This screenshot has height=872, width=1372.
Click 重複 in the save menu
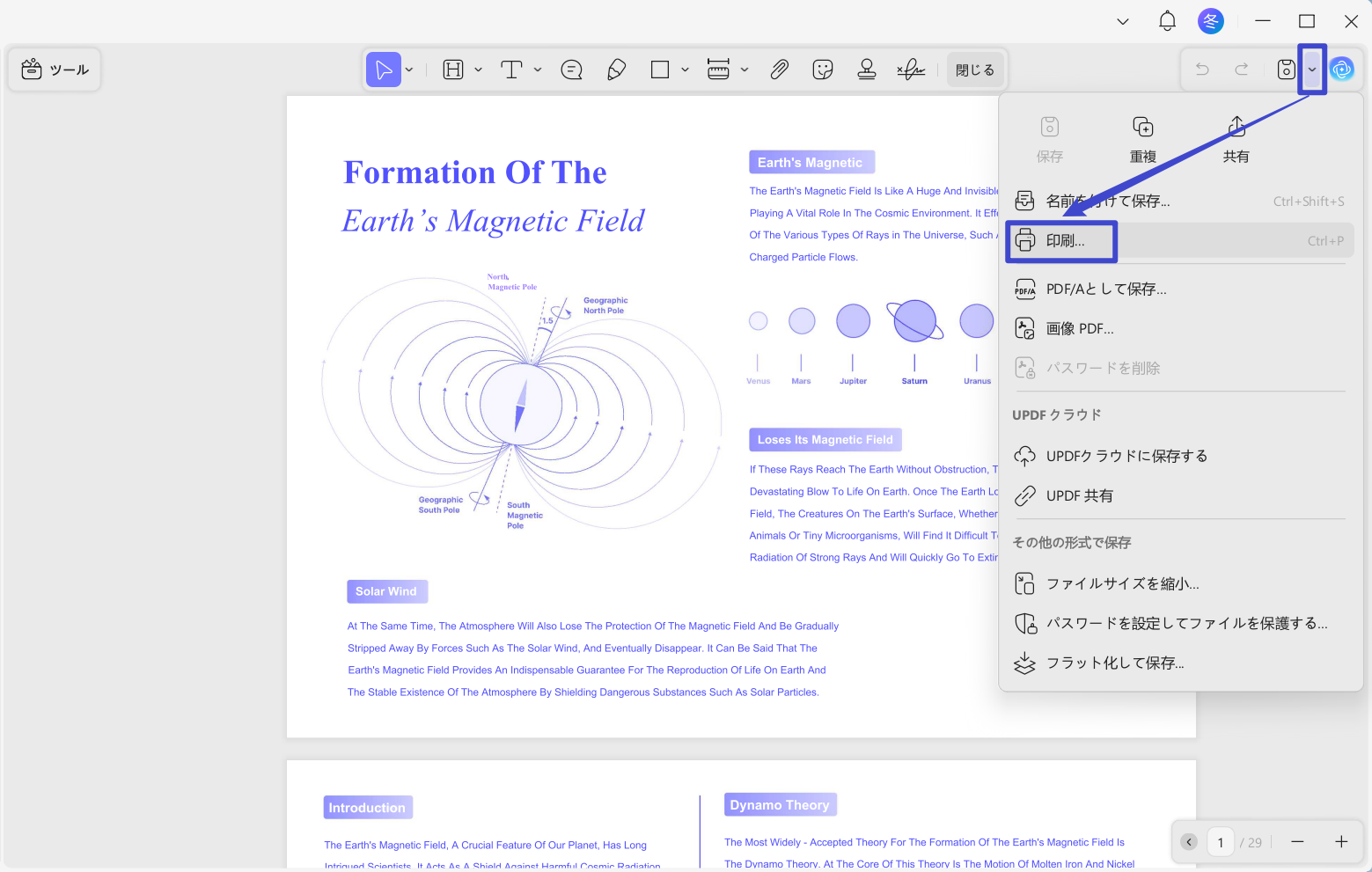pos(1143,140)
